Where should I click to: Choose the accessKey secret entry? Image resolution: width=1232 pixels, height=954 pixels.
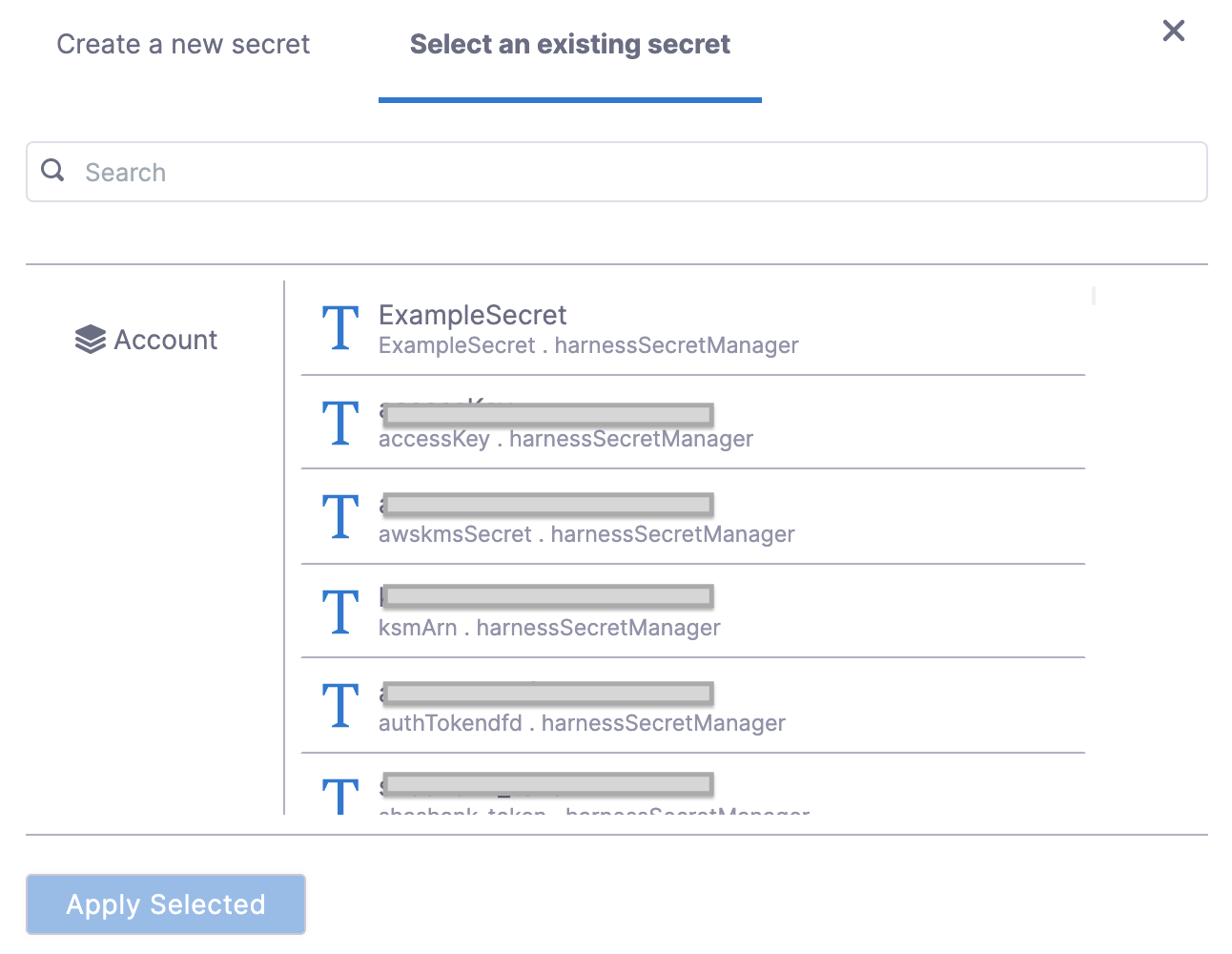click(x=692, y=424)
